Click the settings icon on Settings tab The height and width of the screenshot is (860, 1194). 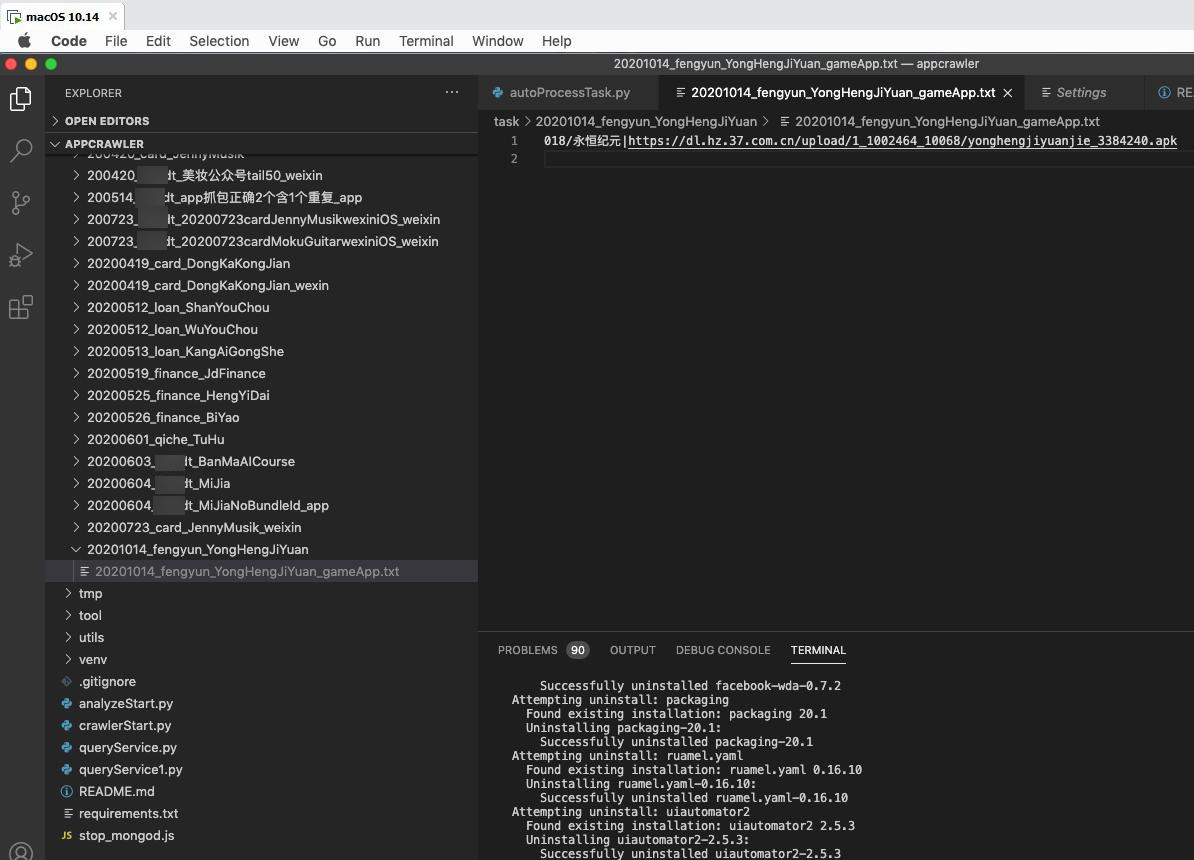1046,92
